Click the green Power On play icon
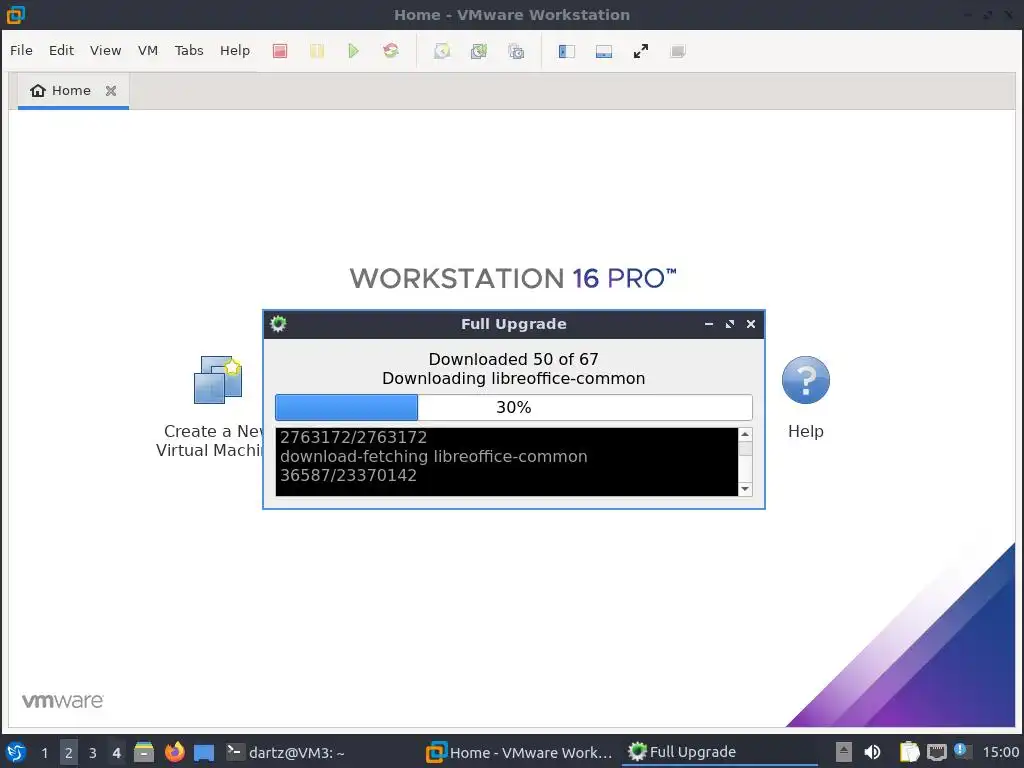The width and height of the screenshot is (1024, 768). click(x=353, y=51)
